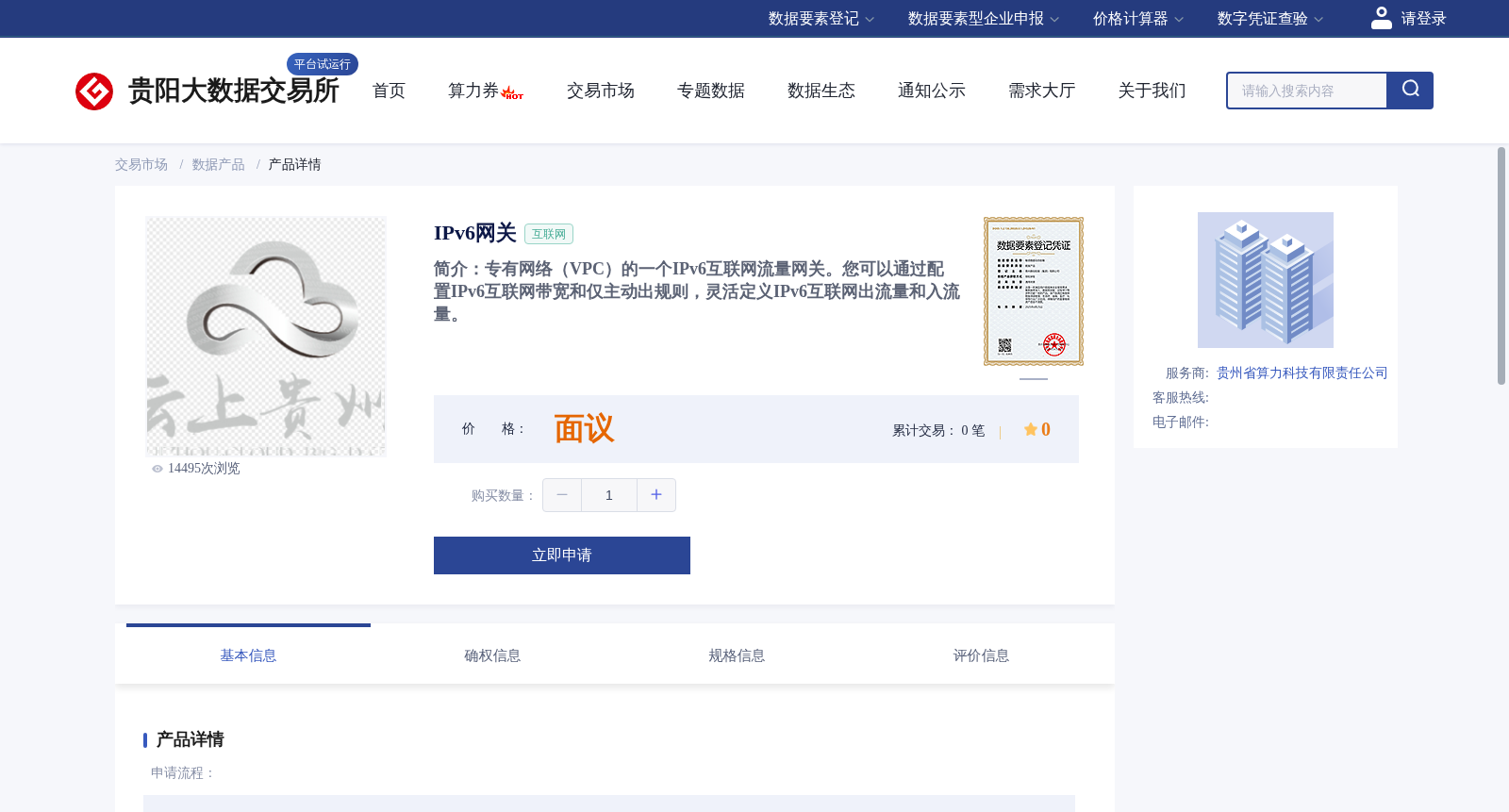Click the purchase quantity input showing 1
The image size is (1509, 812).
coord(609,495)
